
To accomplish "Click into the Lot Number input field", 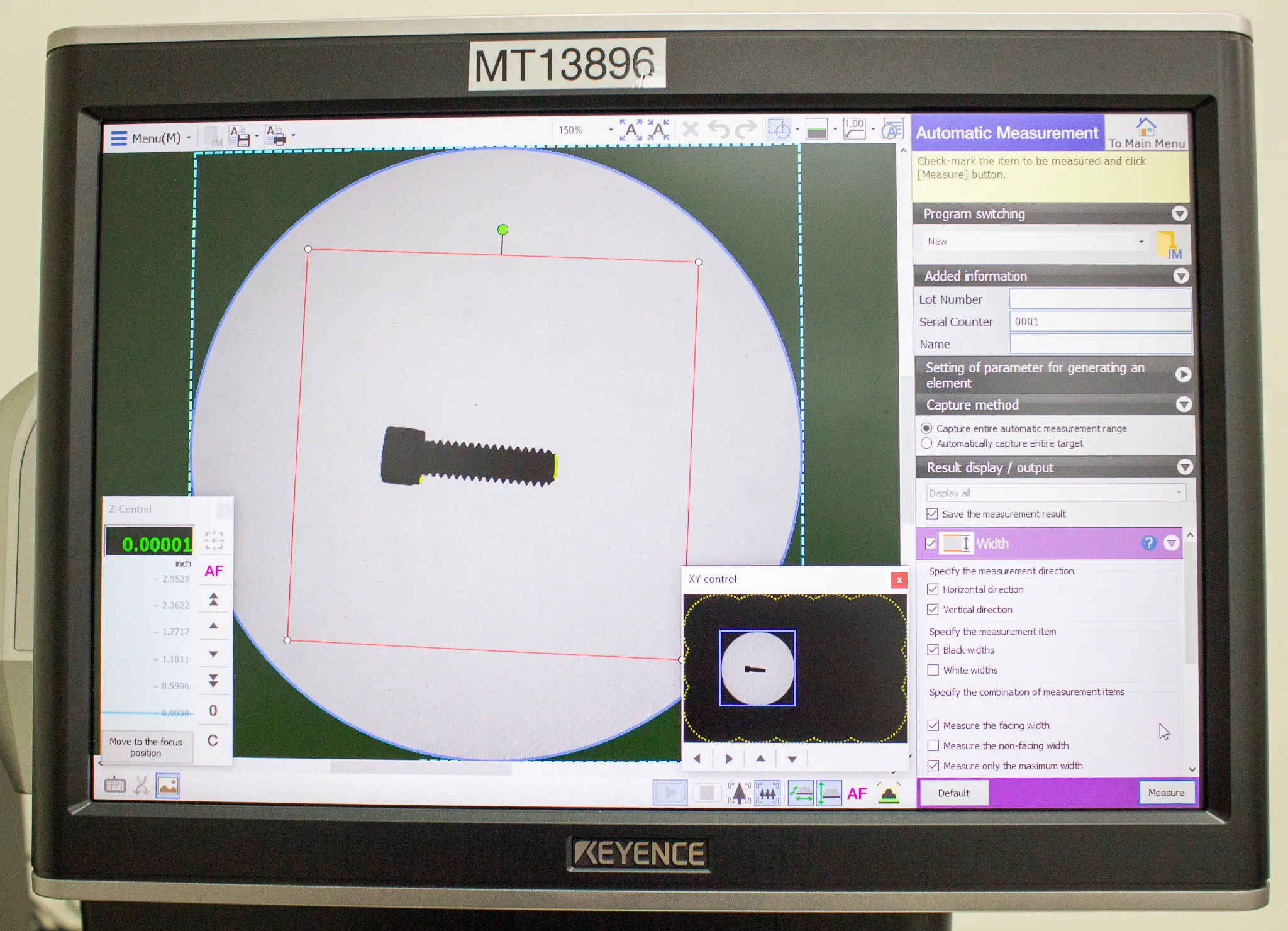I will (1100, 299).
